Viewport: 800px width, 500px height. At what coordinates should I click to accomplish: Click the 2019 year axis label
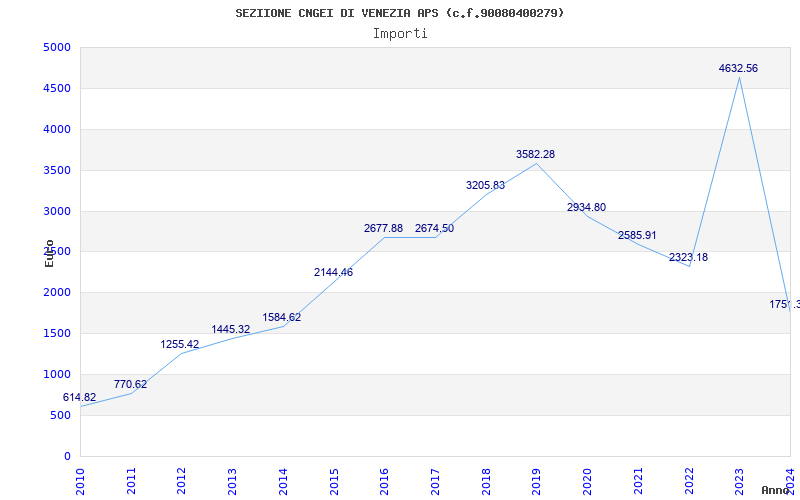click(536, 481)
